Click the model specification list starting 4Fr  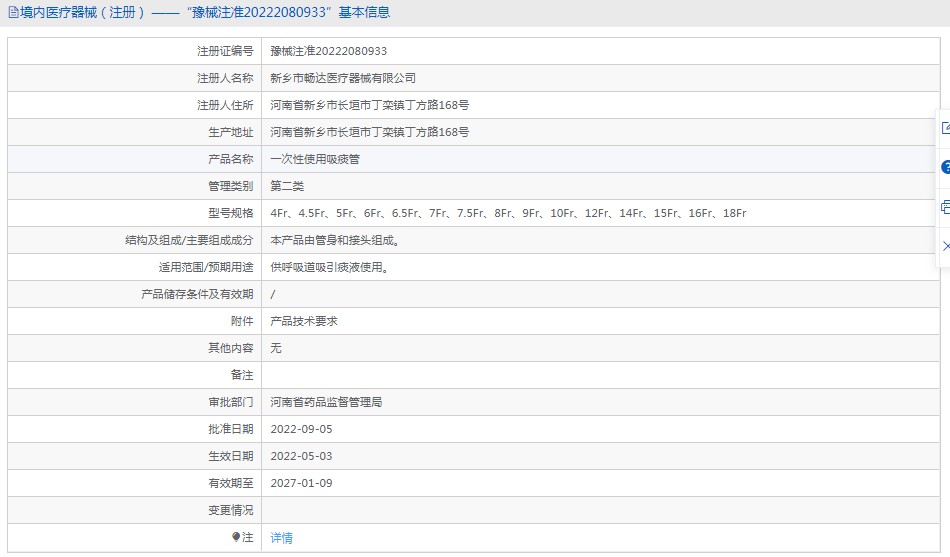(508, 213)
